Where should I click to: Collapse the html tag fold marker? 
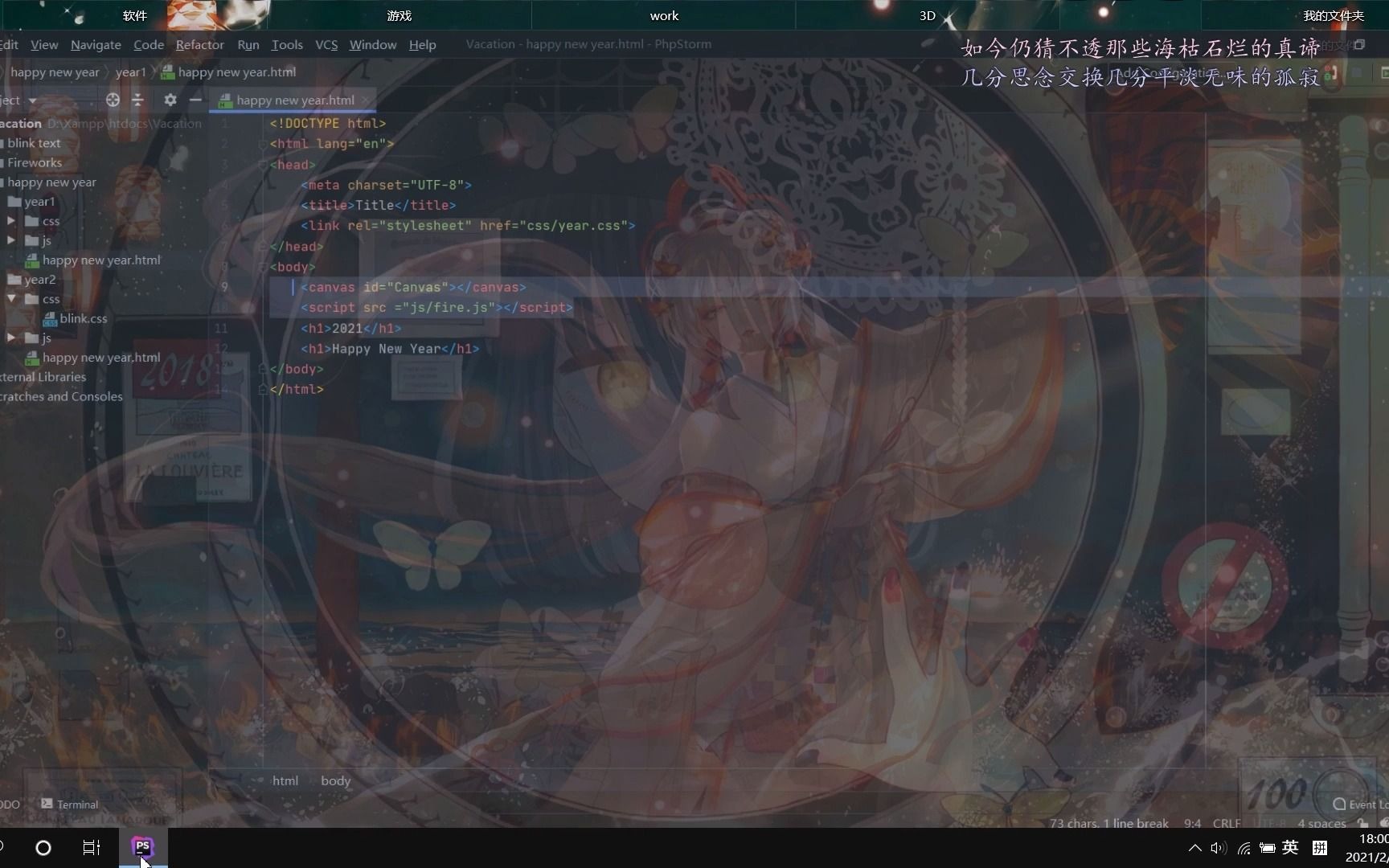[x=263, y=144]
